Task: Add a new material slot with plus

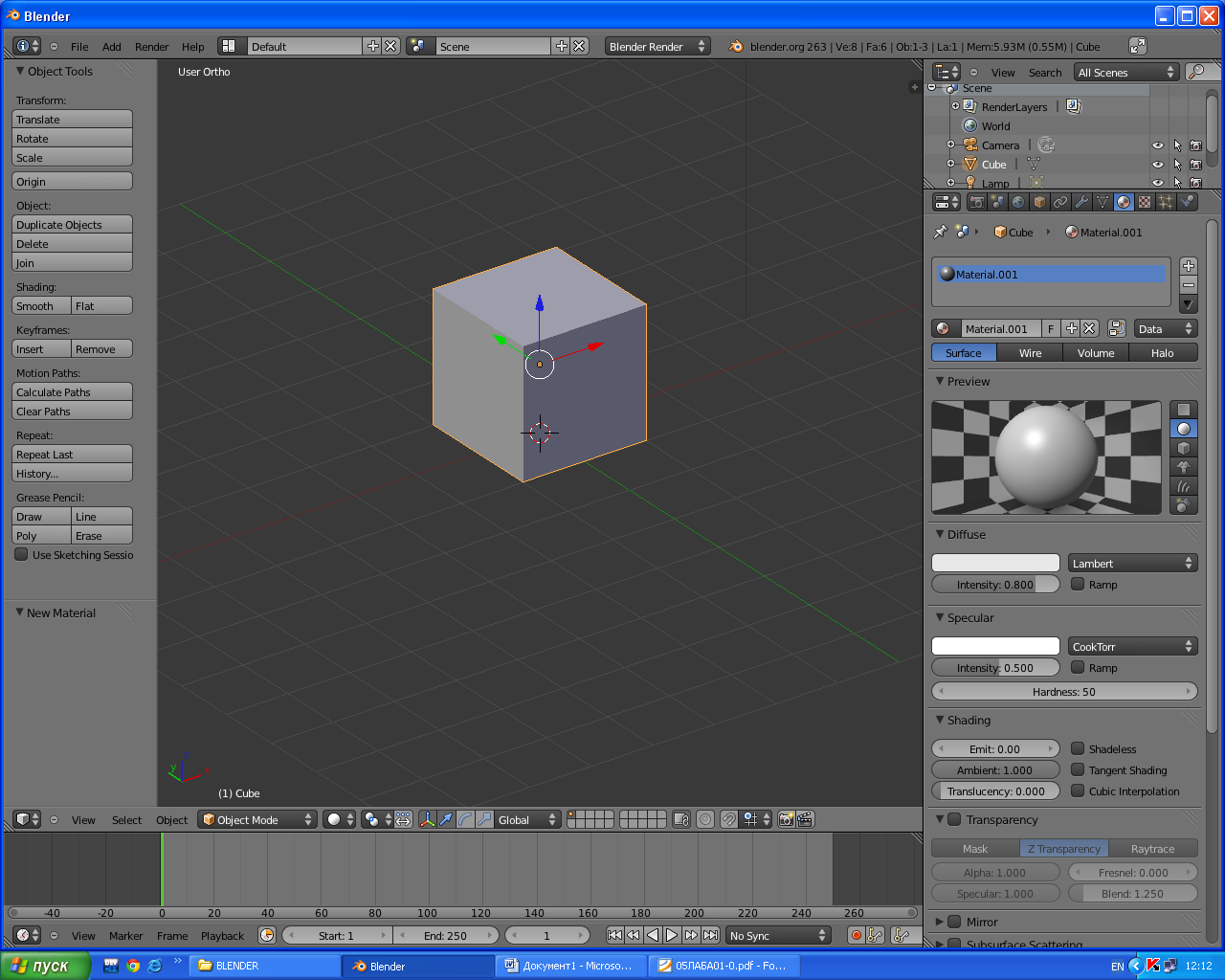Action: (x=1189, y=266)
